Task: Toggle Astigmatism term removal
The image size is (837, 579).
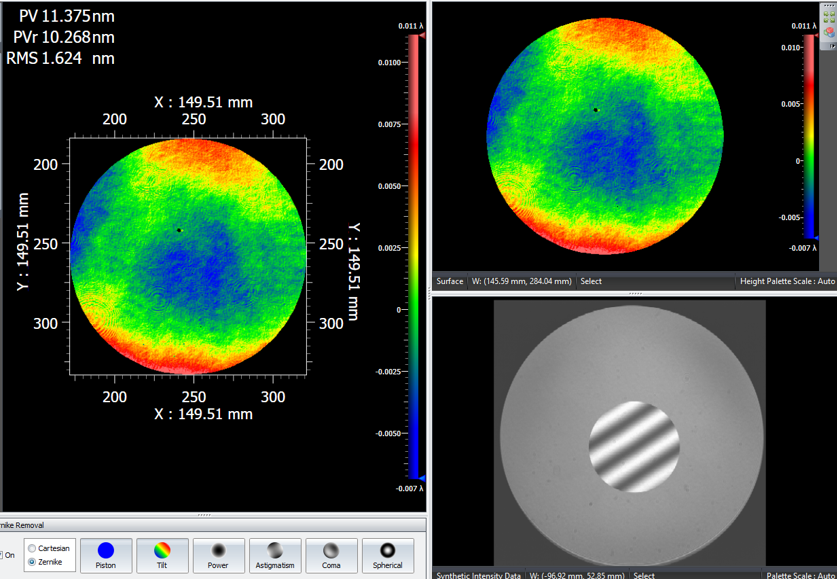Action: pyautogui.click(x=275, y=555)
